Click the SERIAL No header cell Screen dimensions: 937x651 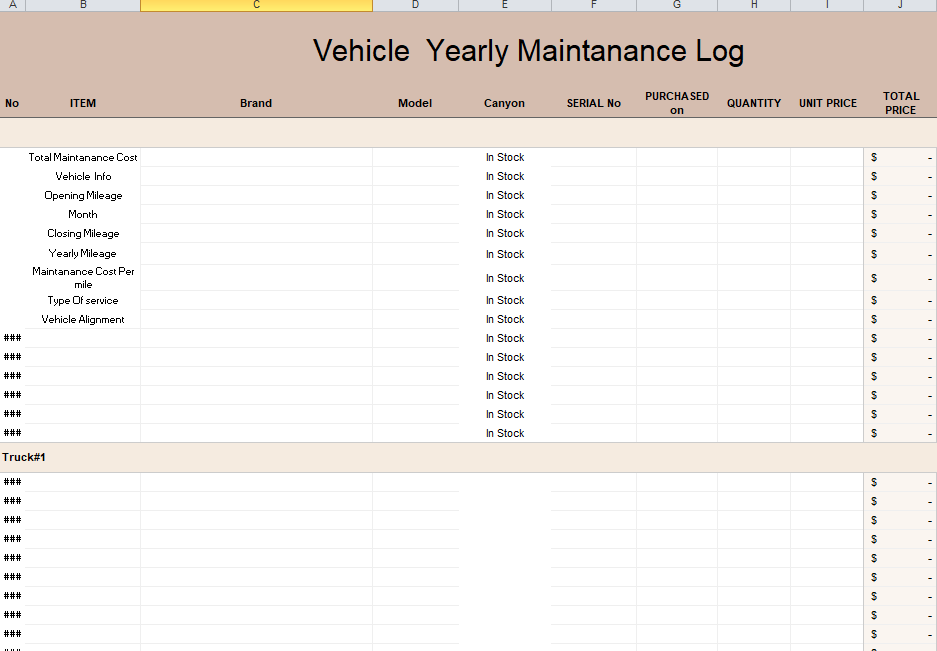[x=593, y=103]
